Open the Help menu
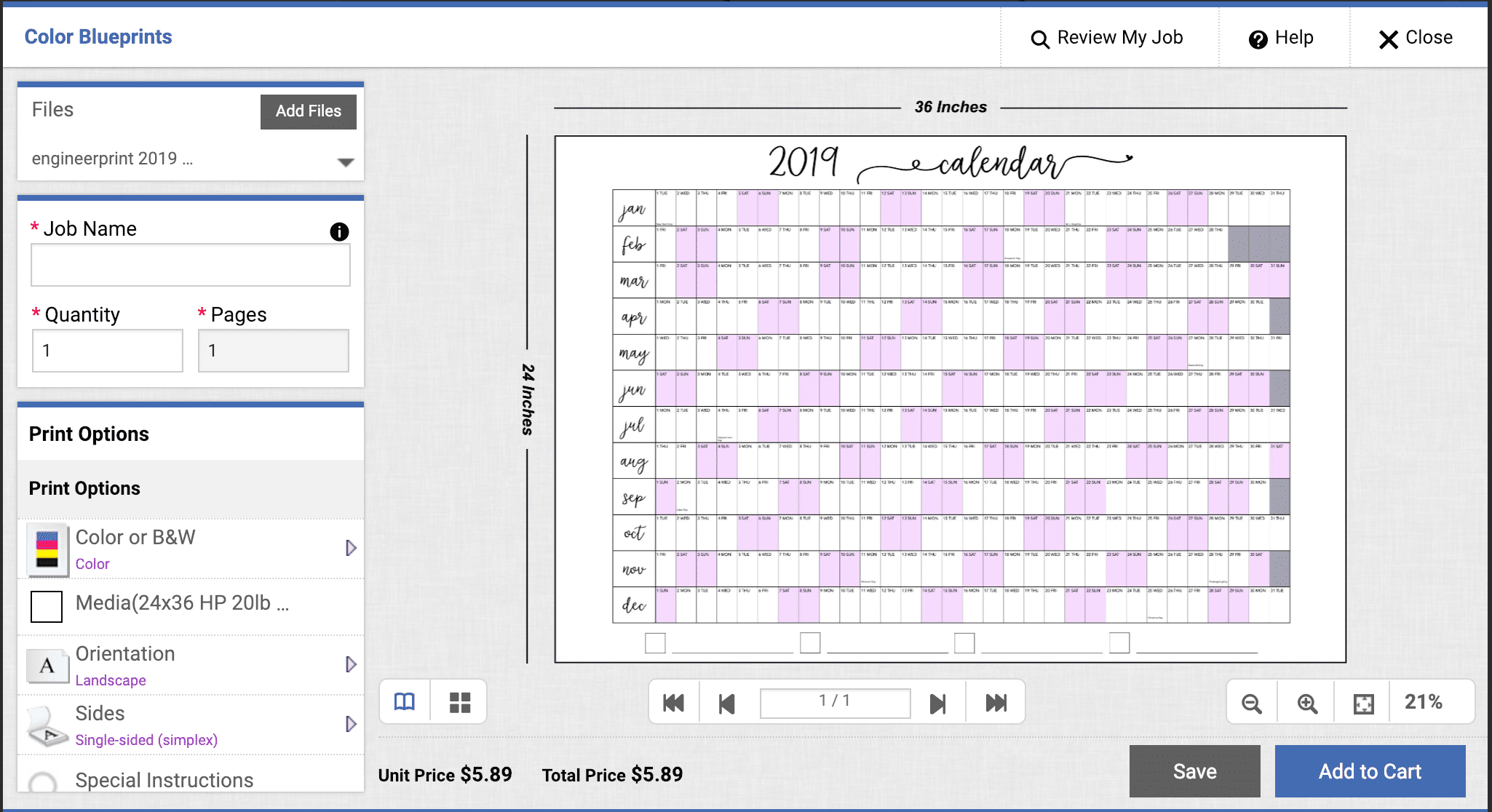1492x812 pixels. tap(1282, 37)
